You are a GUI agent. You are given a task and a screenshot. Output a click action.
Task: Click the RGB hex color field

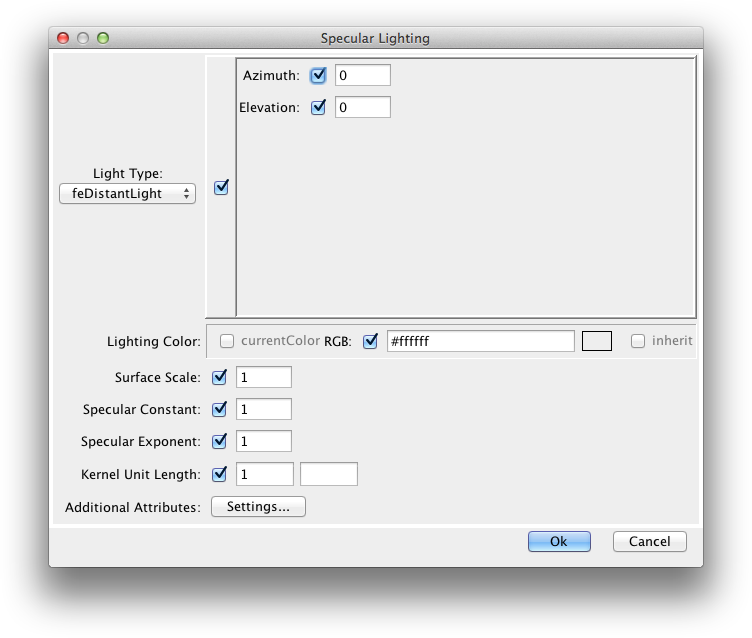point(480,341)
